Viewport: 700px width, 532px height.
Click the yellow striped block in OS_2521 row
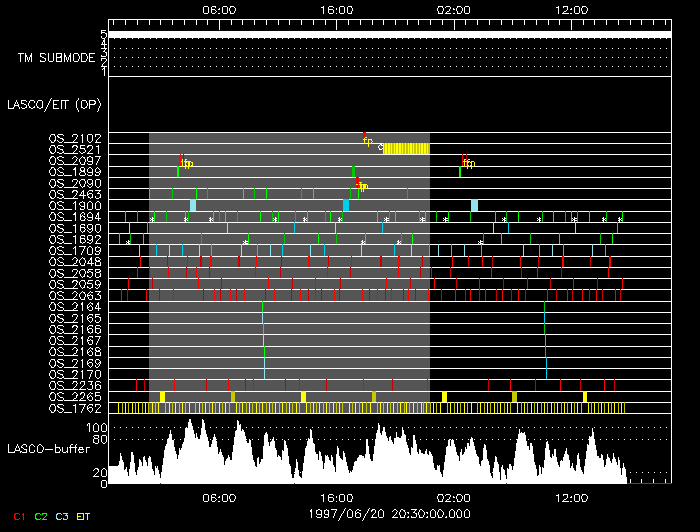tap(406, 149)
